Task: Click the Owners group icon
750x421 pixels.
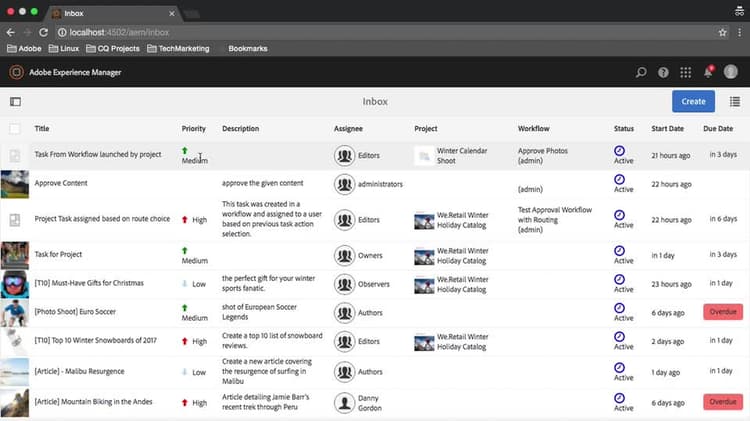Action: click(344, 255)
